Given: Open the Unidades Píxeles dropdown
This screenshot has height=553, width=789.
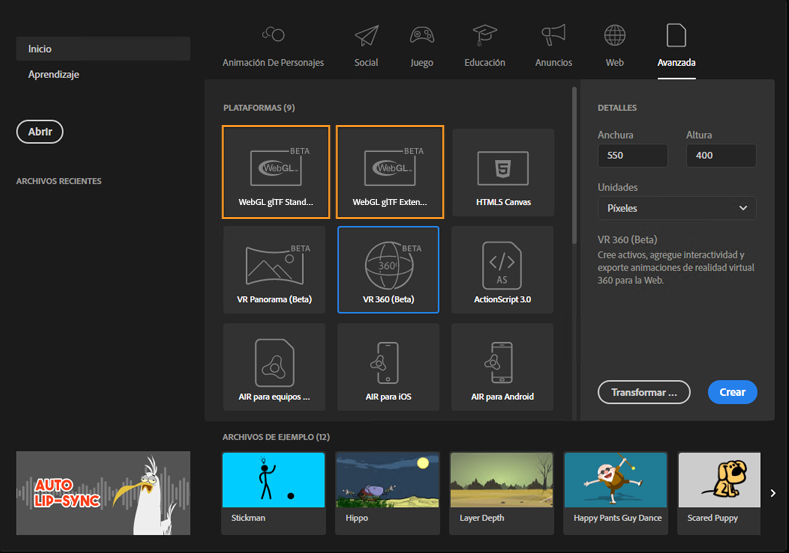Looking at the screenshot, I should [x=677, y=208].
